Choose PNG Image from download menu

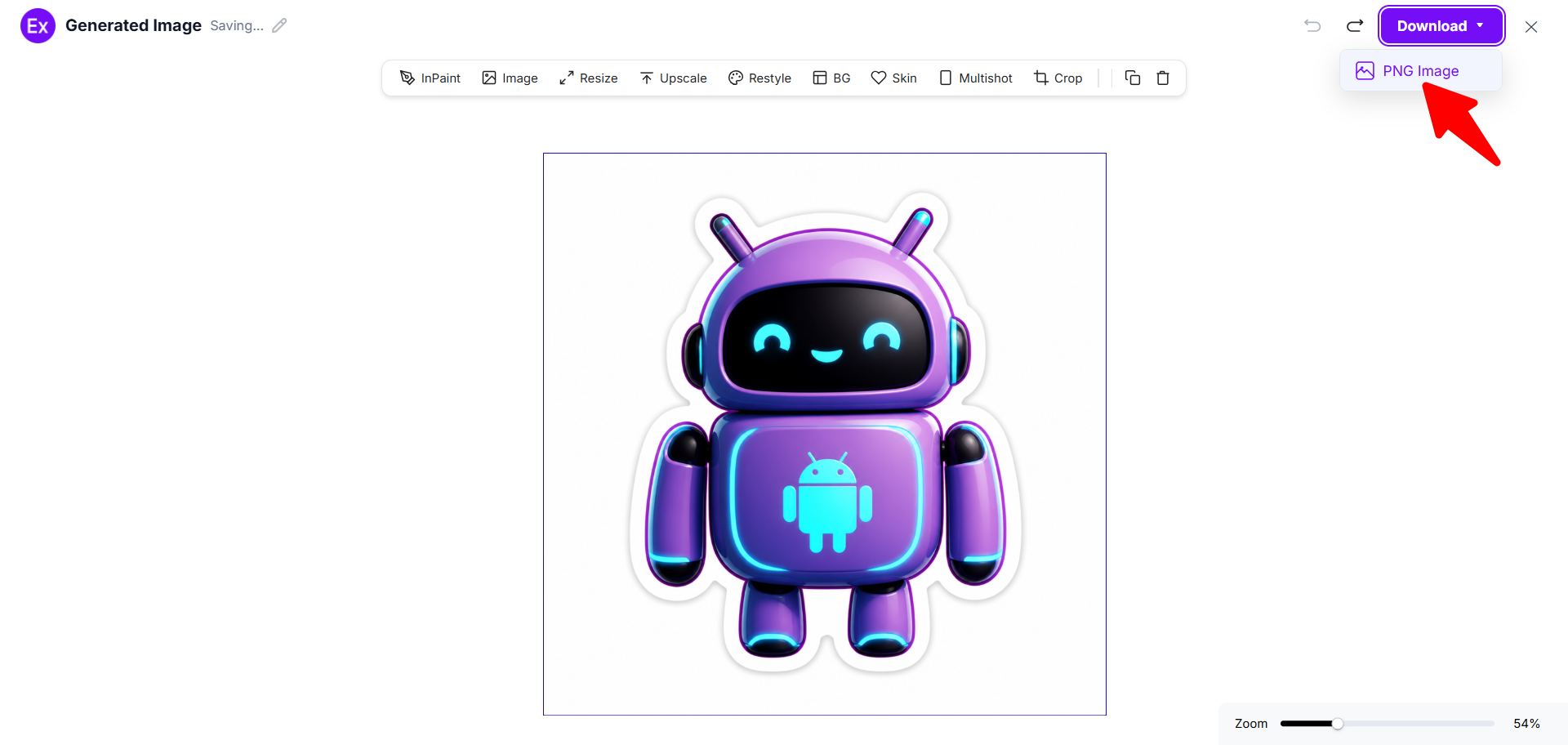(1420, 71)
